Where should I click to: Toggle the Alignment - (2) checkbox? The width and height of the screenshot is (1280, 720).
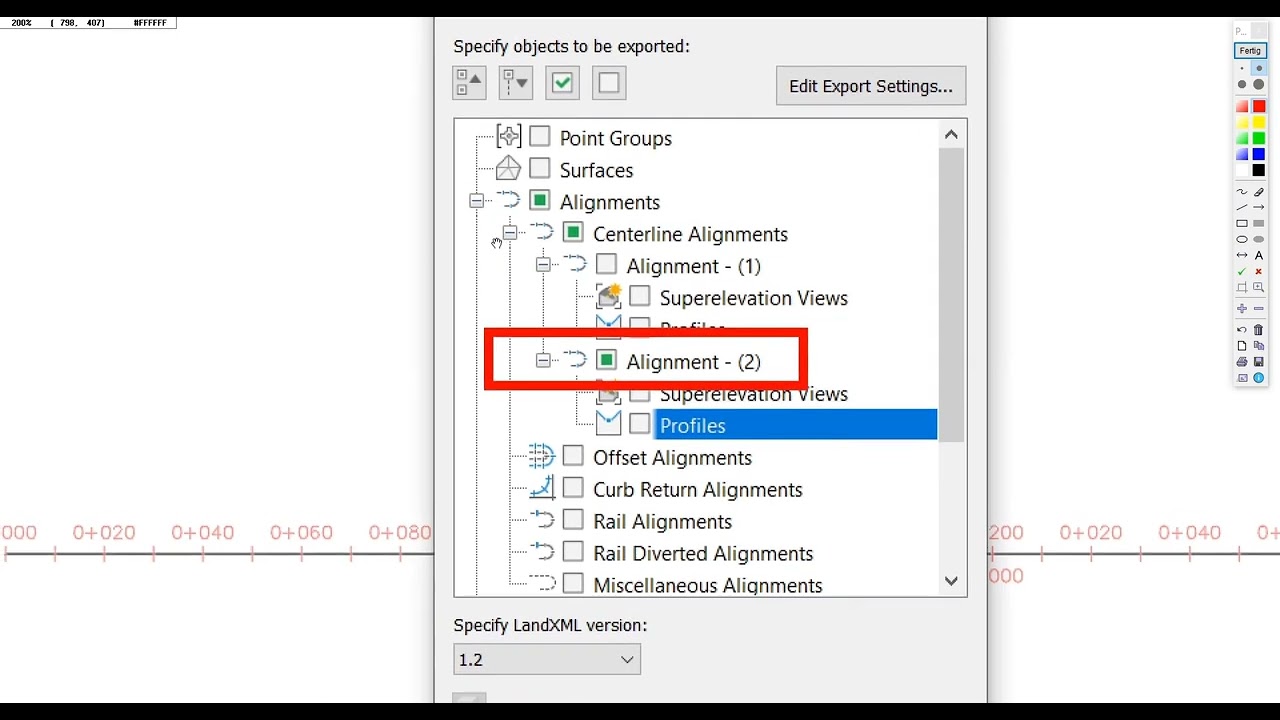click(x=606, y=360)
